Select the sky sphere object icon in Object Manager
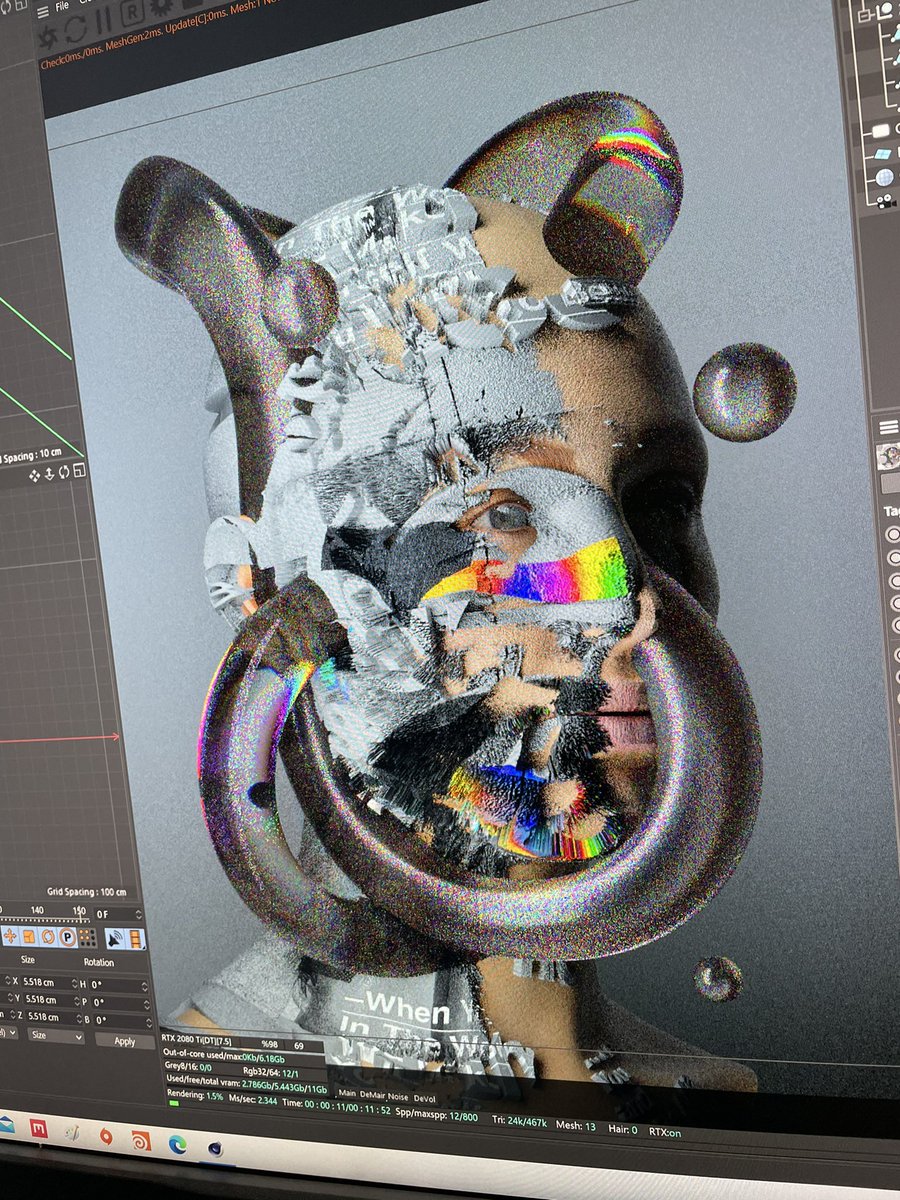Screen dimensions: 900x1200 [x=885, y=177]
